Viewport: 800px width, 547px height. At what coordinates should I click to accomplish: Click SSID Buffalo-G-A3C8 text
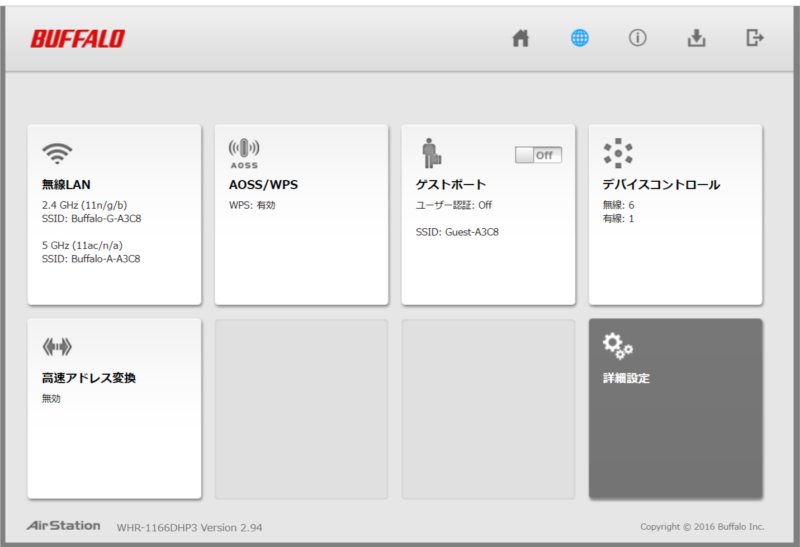coord(91,218)
